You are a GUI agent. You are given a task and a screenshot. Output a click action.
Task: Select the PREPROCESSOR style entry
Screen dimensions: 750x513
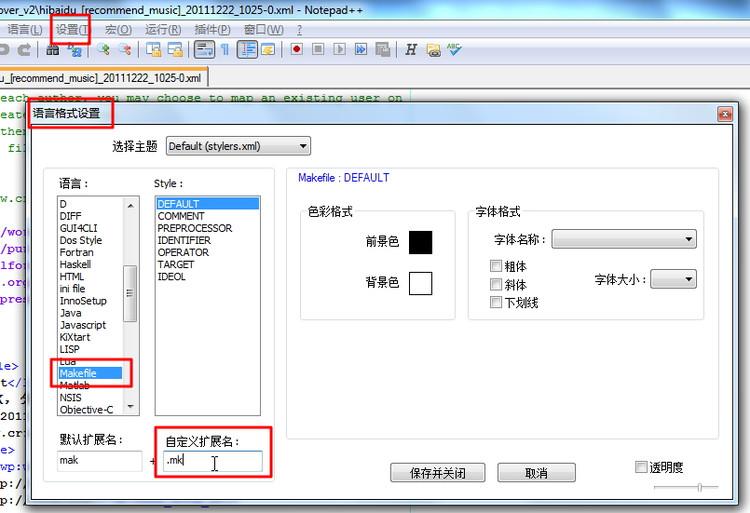click(208, 228)
